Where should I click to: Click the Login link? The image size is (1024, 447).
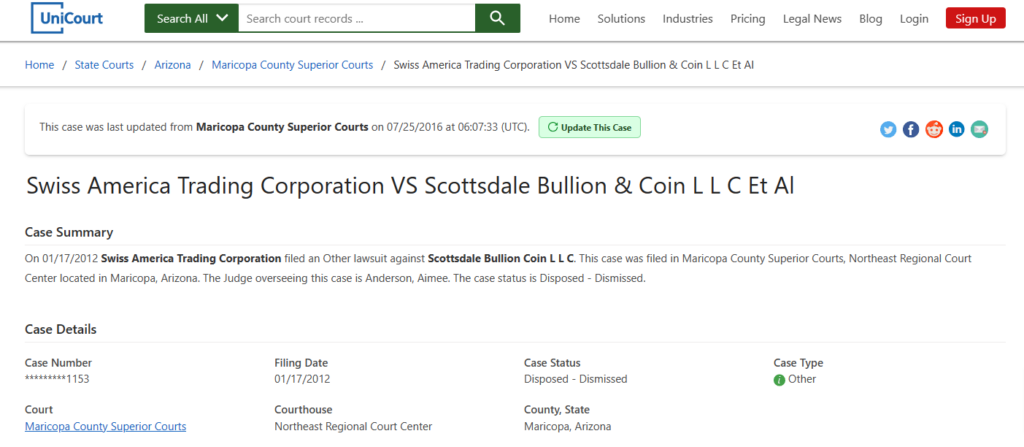914,19
